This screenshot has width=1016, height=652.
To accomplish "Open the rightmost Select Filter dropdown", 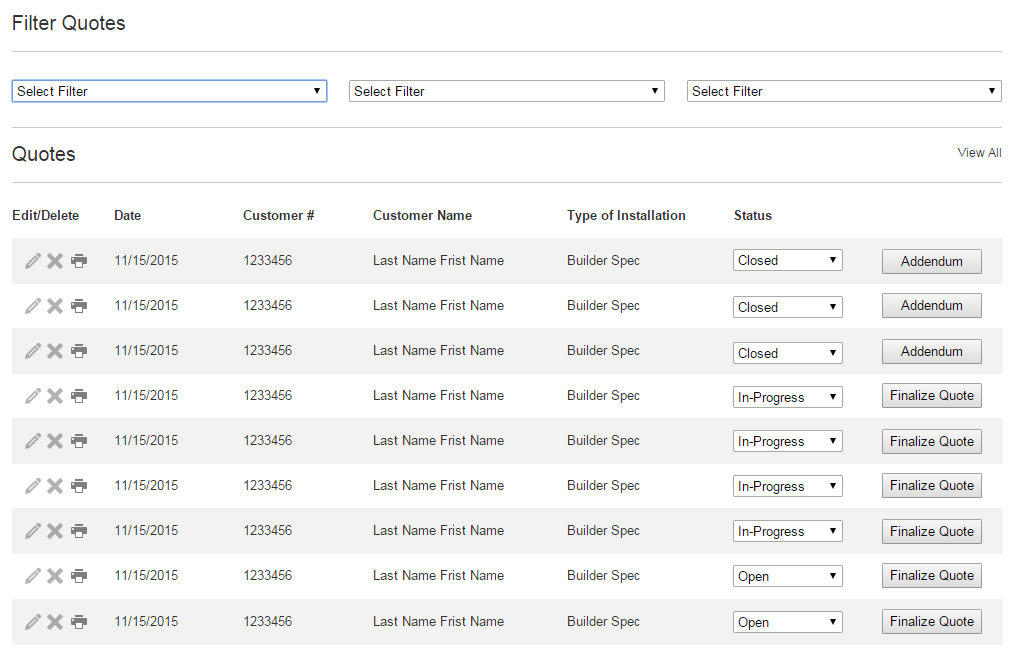I will tap(844, 91).
